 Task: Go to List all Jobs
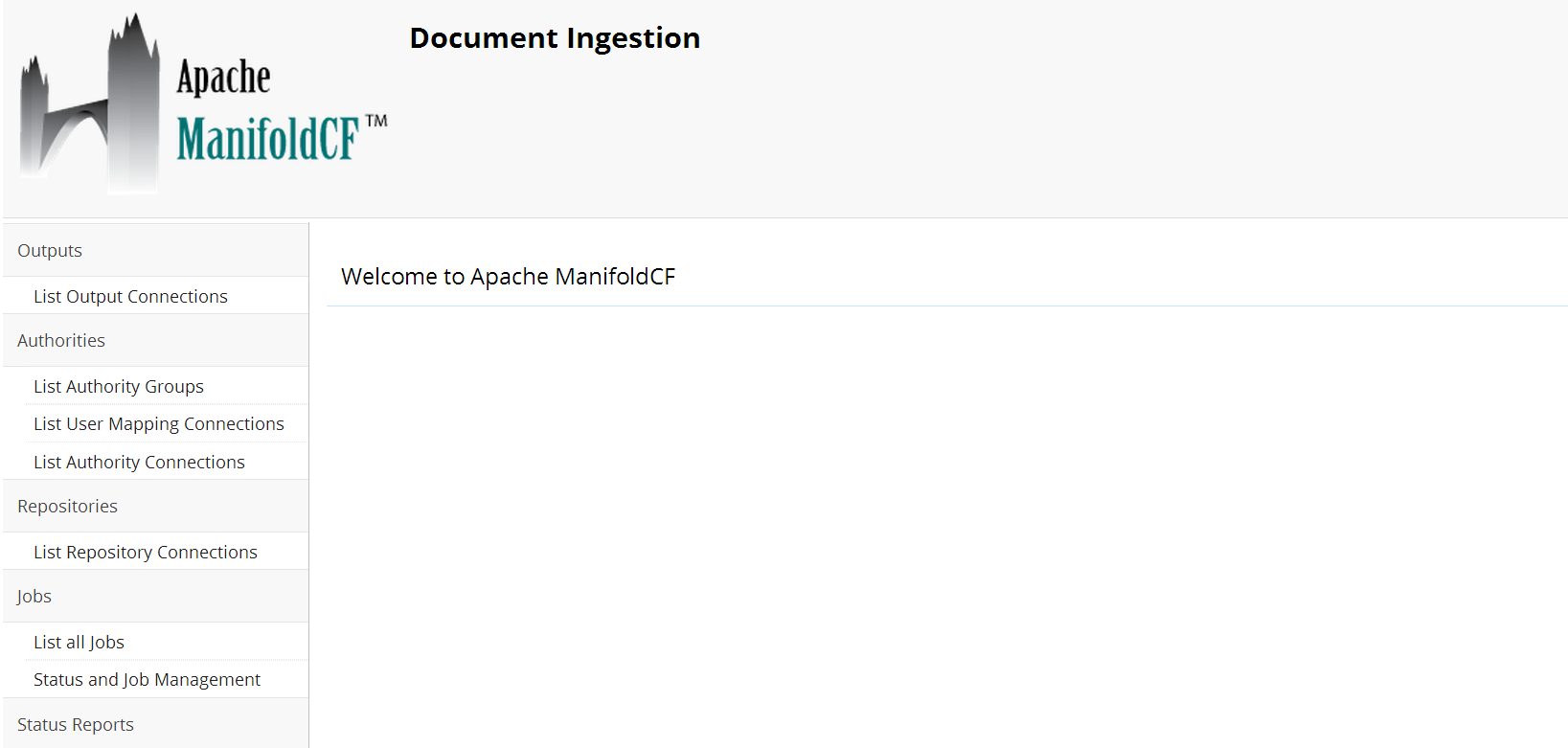point(79,643)
